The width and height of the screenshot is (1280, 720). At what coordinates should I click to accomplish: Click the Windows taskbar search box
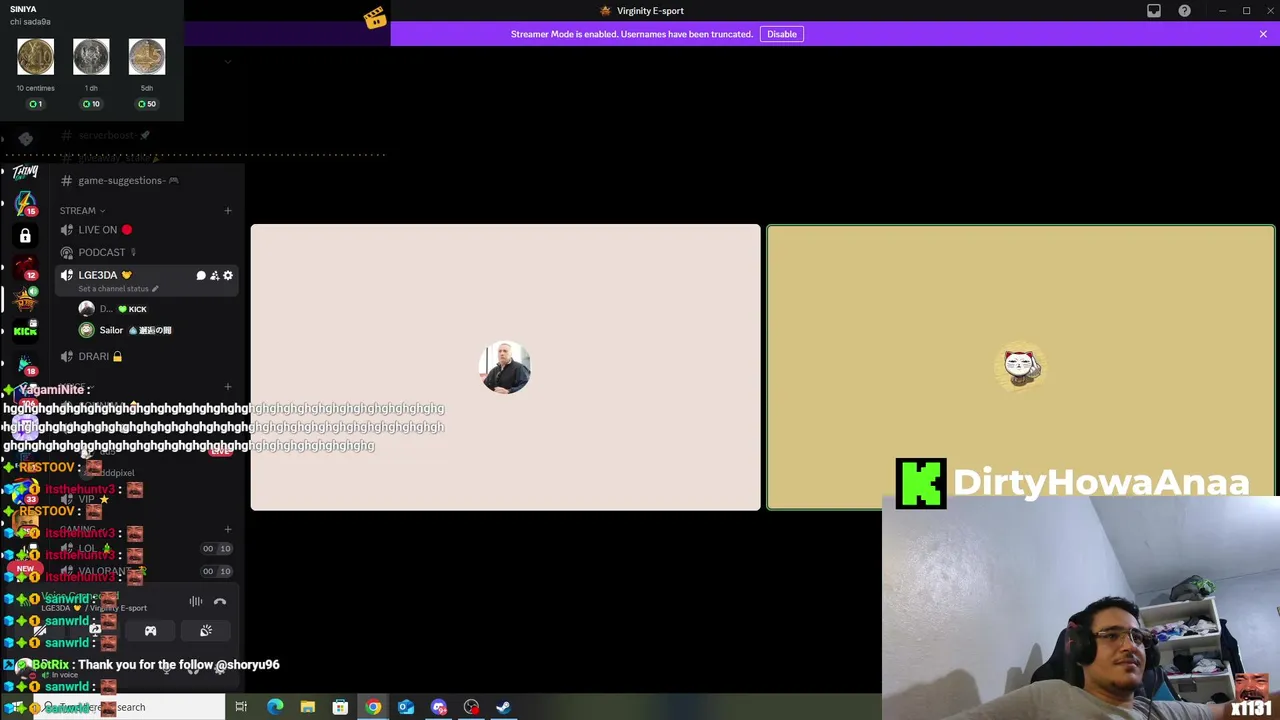coord(130,707)
